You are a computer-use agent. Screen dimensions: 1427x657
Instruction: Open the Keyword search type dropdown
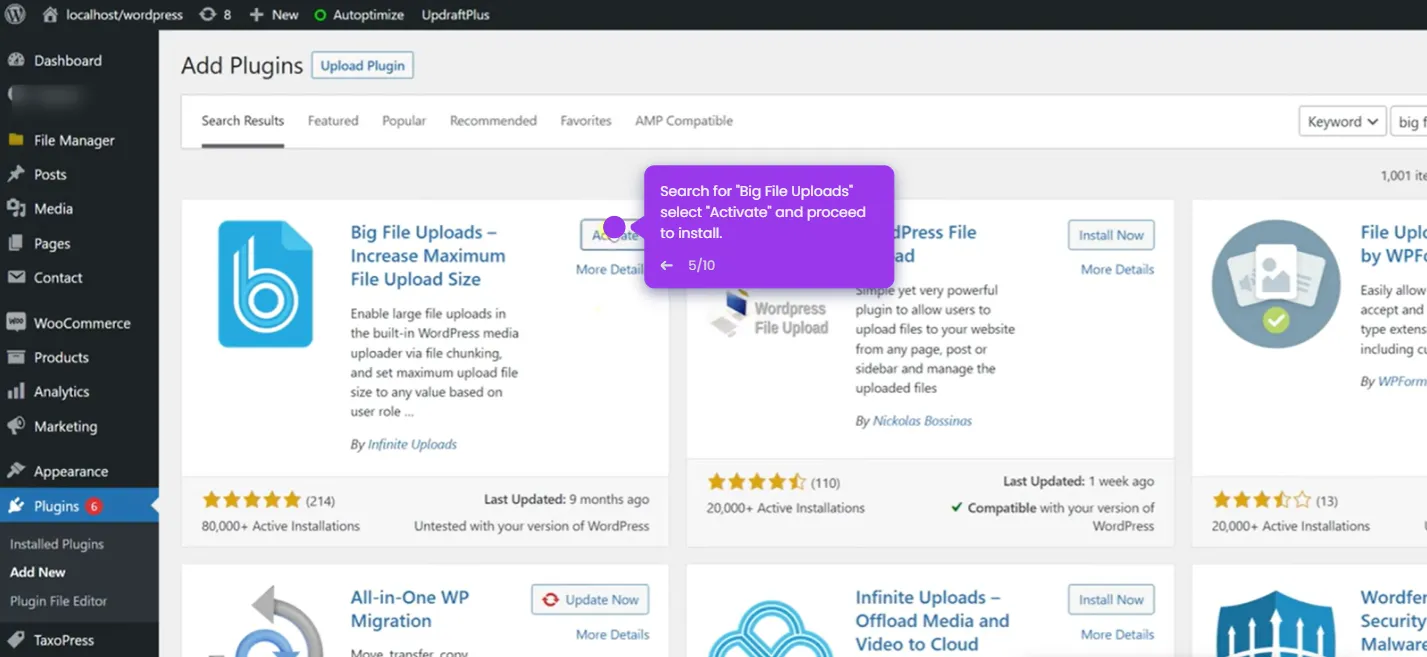[1342, 122]
